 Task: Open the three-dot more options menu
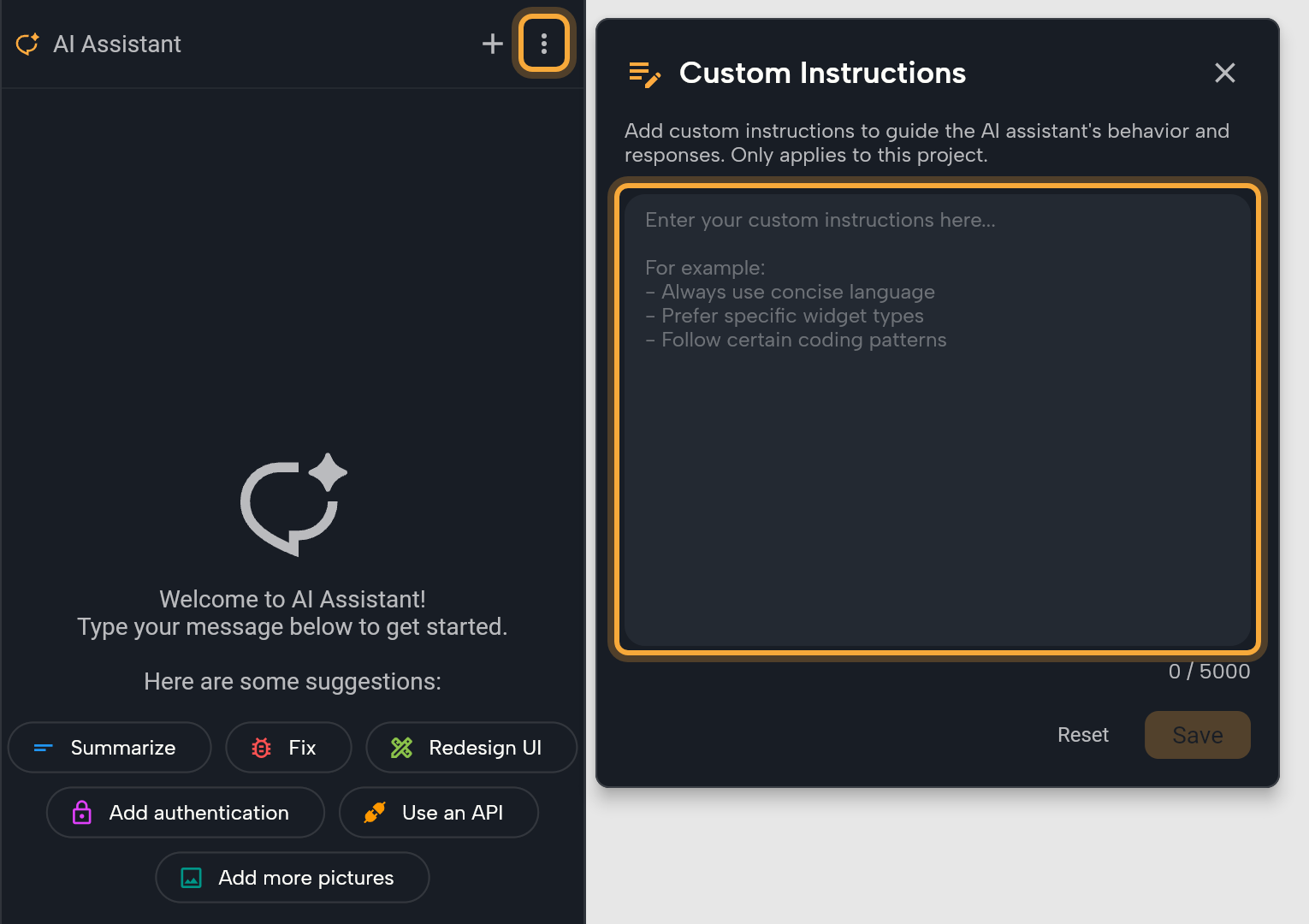click(x=544, y=44)
